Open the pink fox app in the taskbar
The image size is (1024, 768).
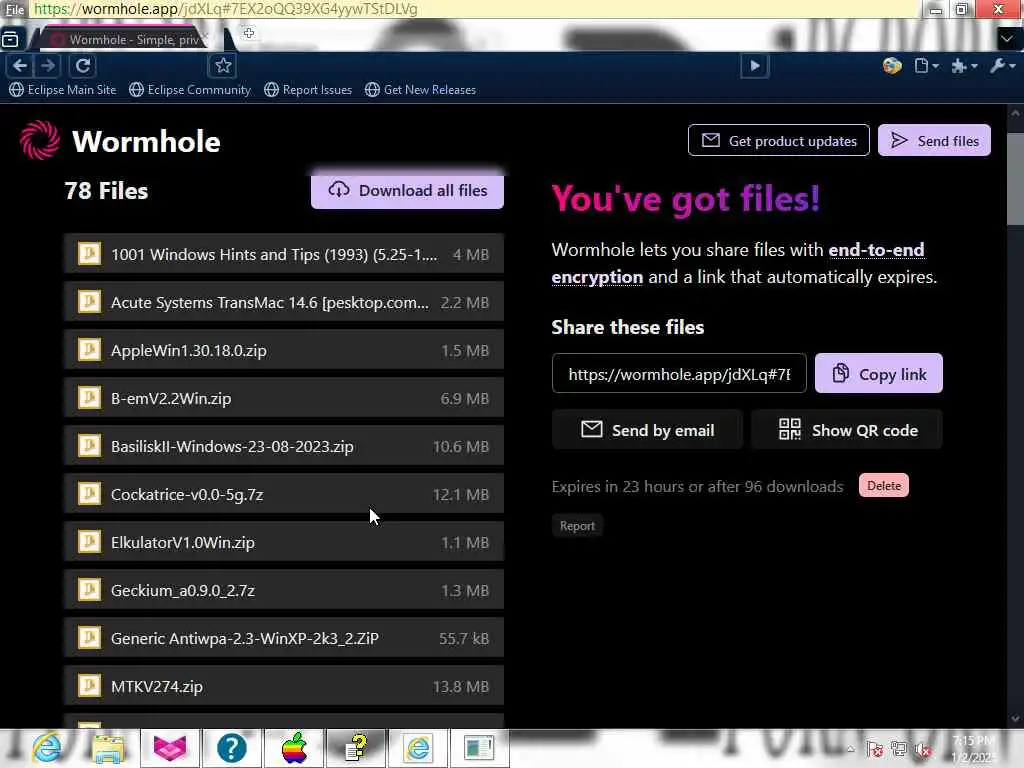170,748
